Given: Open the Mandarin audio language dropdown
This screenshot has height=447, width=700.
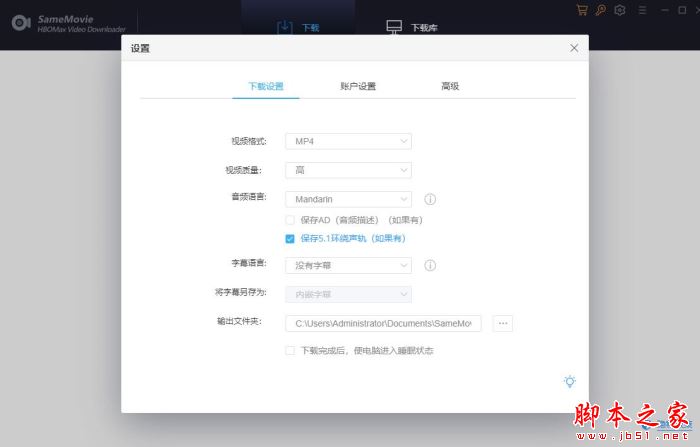Looking at the screenshot, I should point(348,199).
